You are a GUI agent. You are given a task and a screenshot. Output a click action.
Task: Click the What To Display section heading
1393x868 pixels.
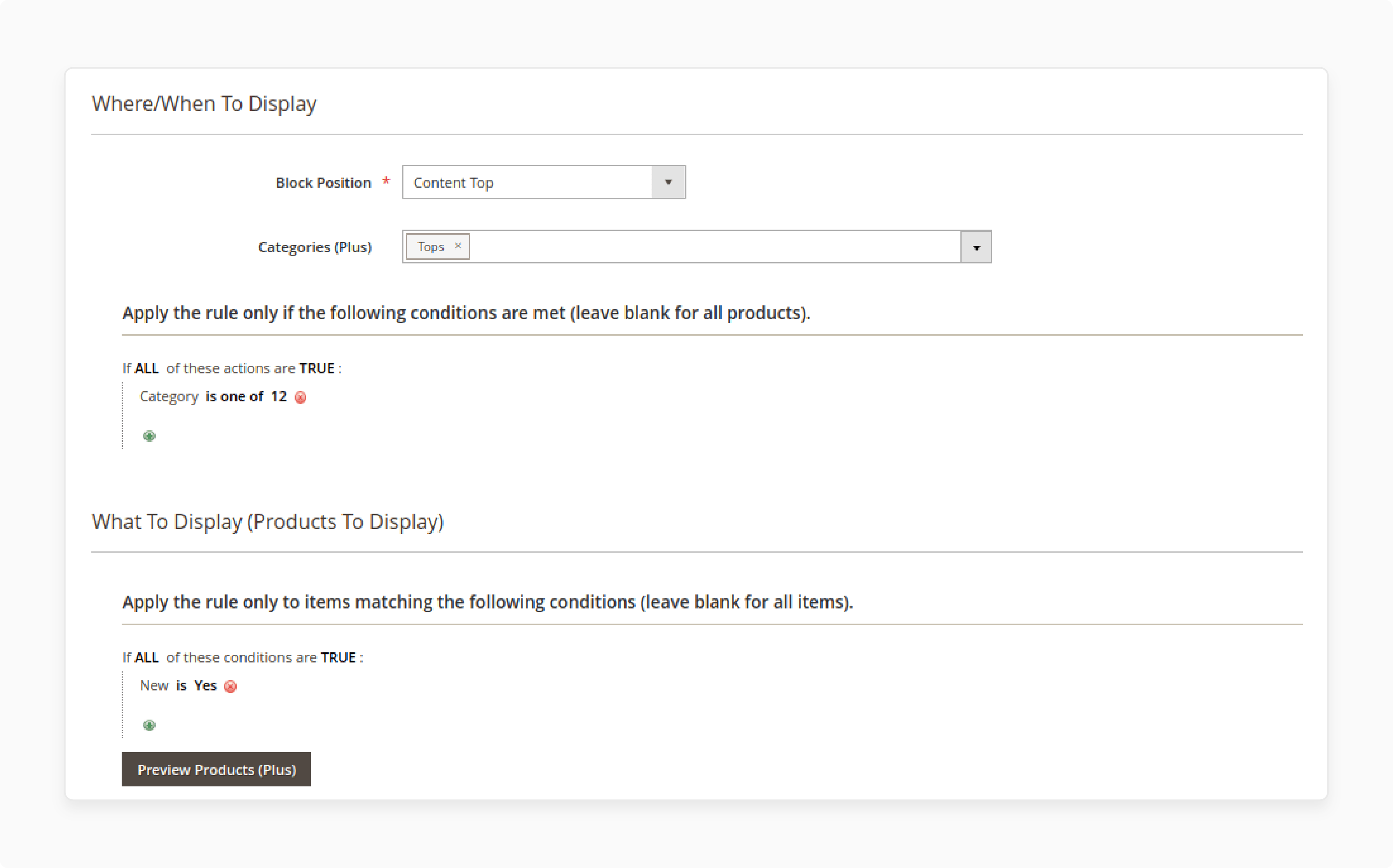pos(267,521)
